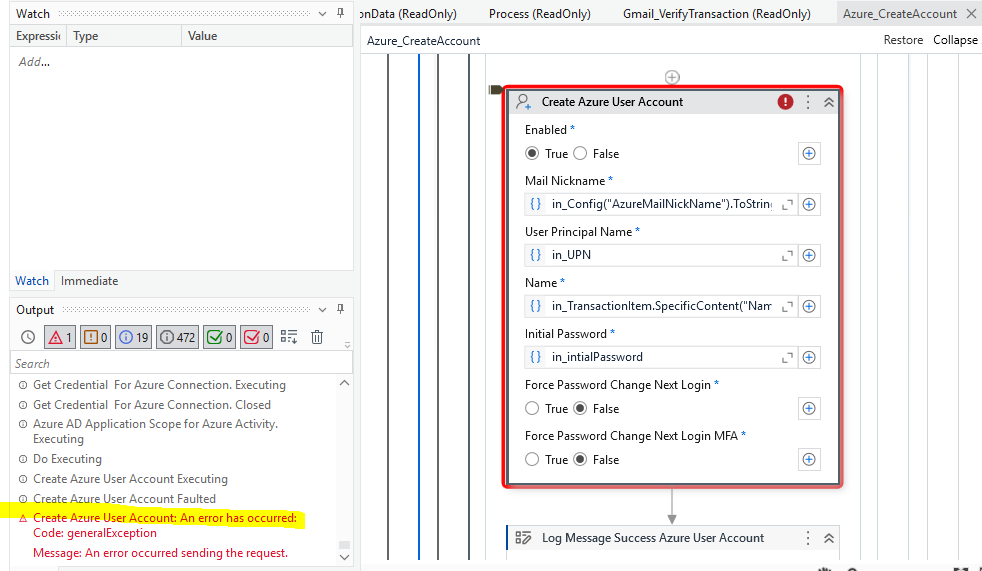Clear the Output panel with trash icon

click(317, 337)
